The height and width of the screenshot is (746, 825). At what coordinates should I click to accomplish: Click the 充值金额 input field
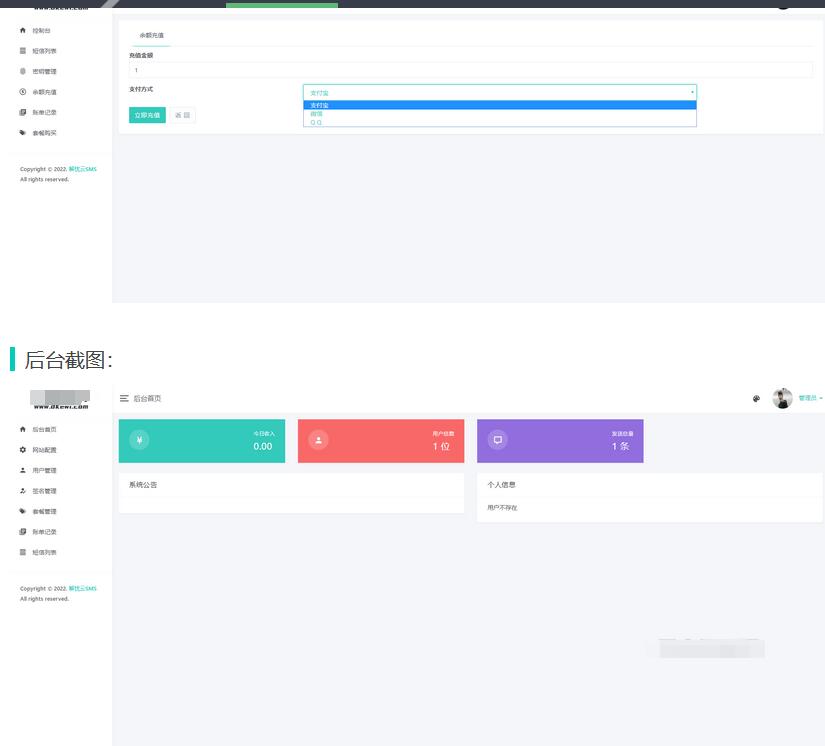[x=470, y=70]
